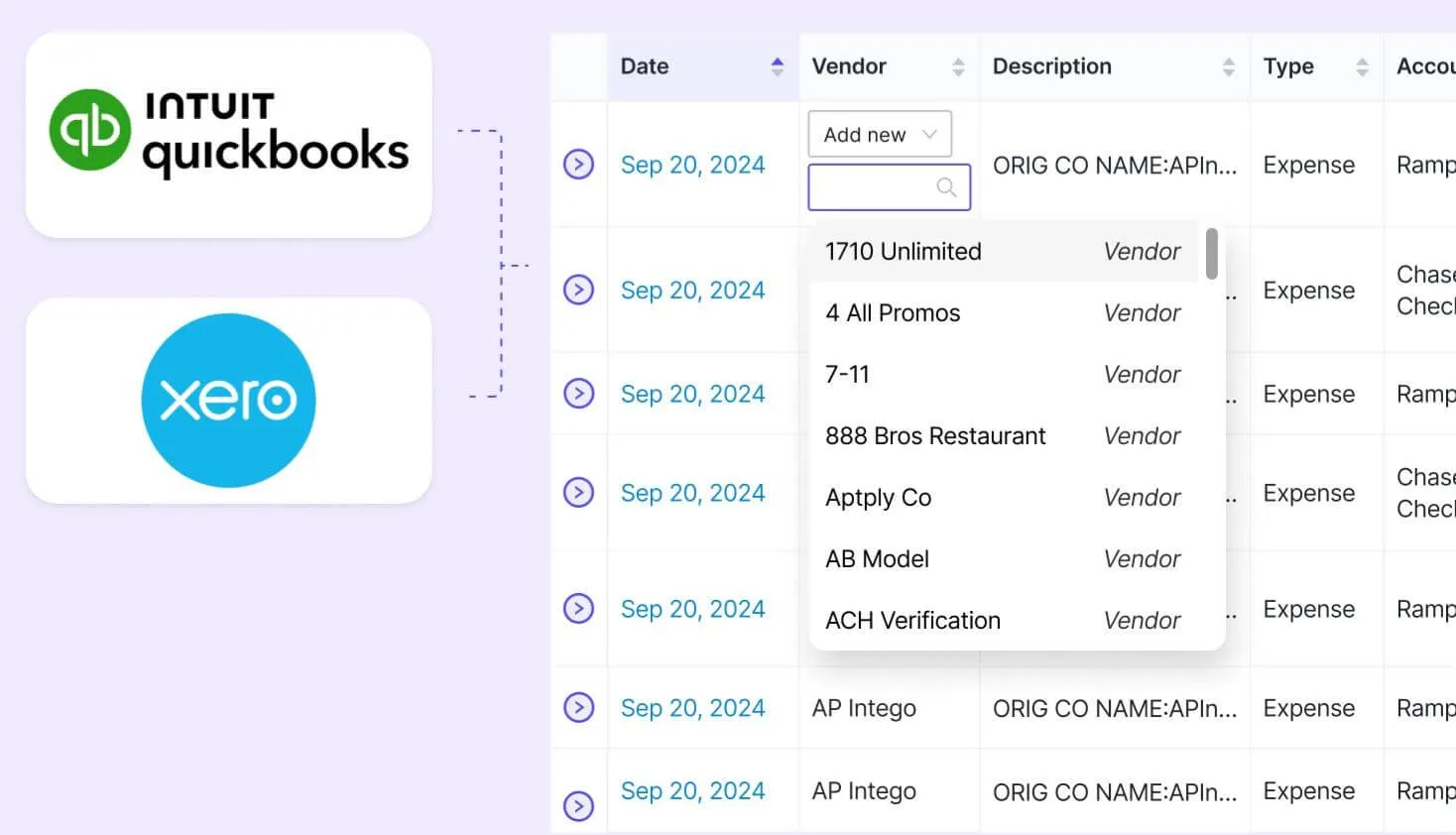The image size is (1456, 835).
Task: Click the Vendor column header
Action: (x=889, y=66)
